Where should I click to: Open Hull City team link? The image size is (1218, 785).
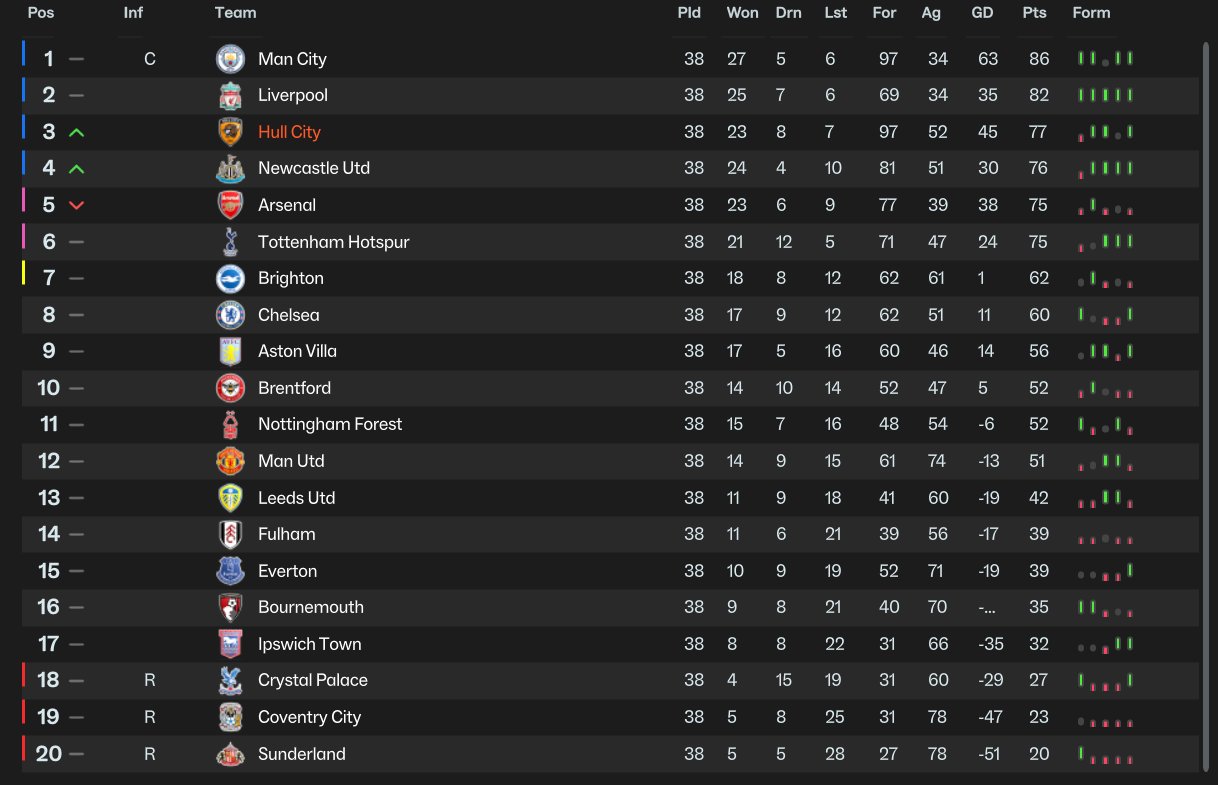[289, 132]
